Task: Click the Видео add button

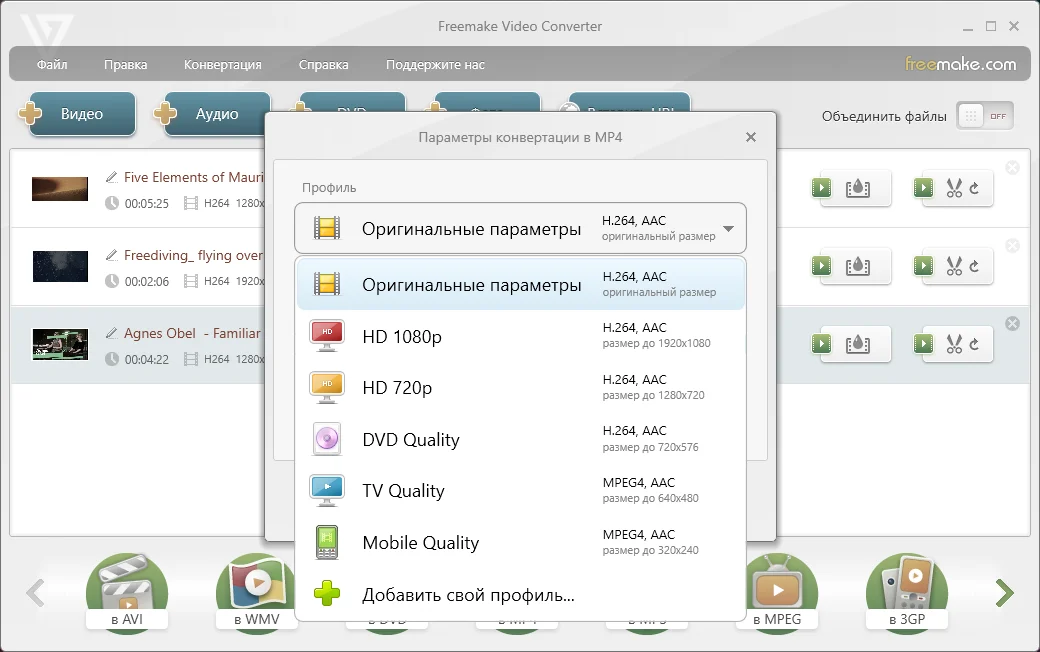Action: (x=78, y=114)
